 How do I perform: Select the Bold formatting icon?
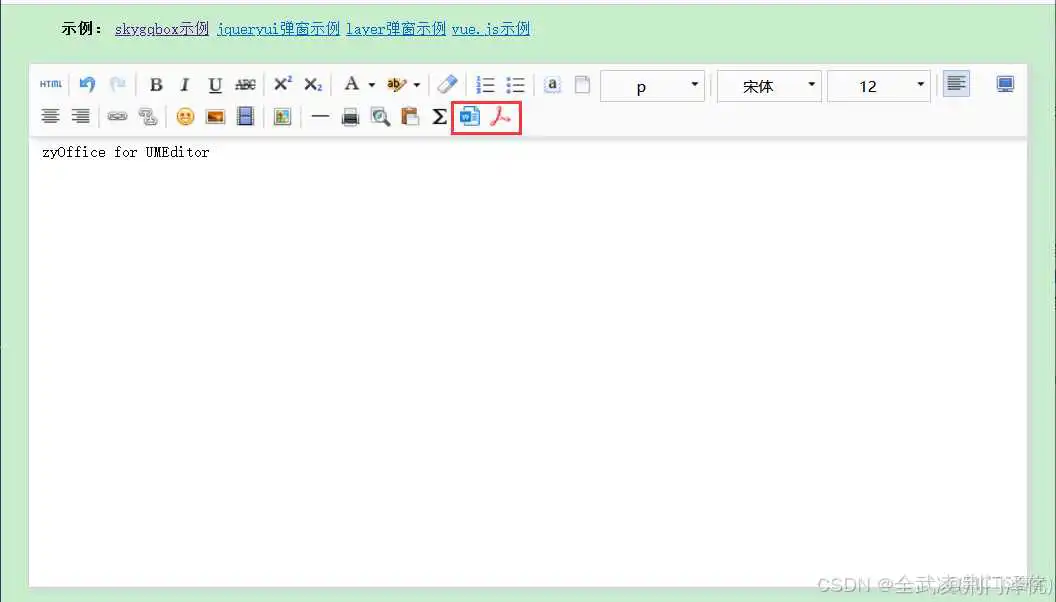point(156,85)
